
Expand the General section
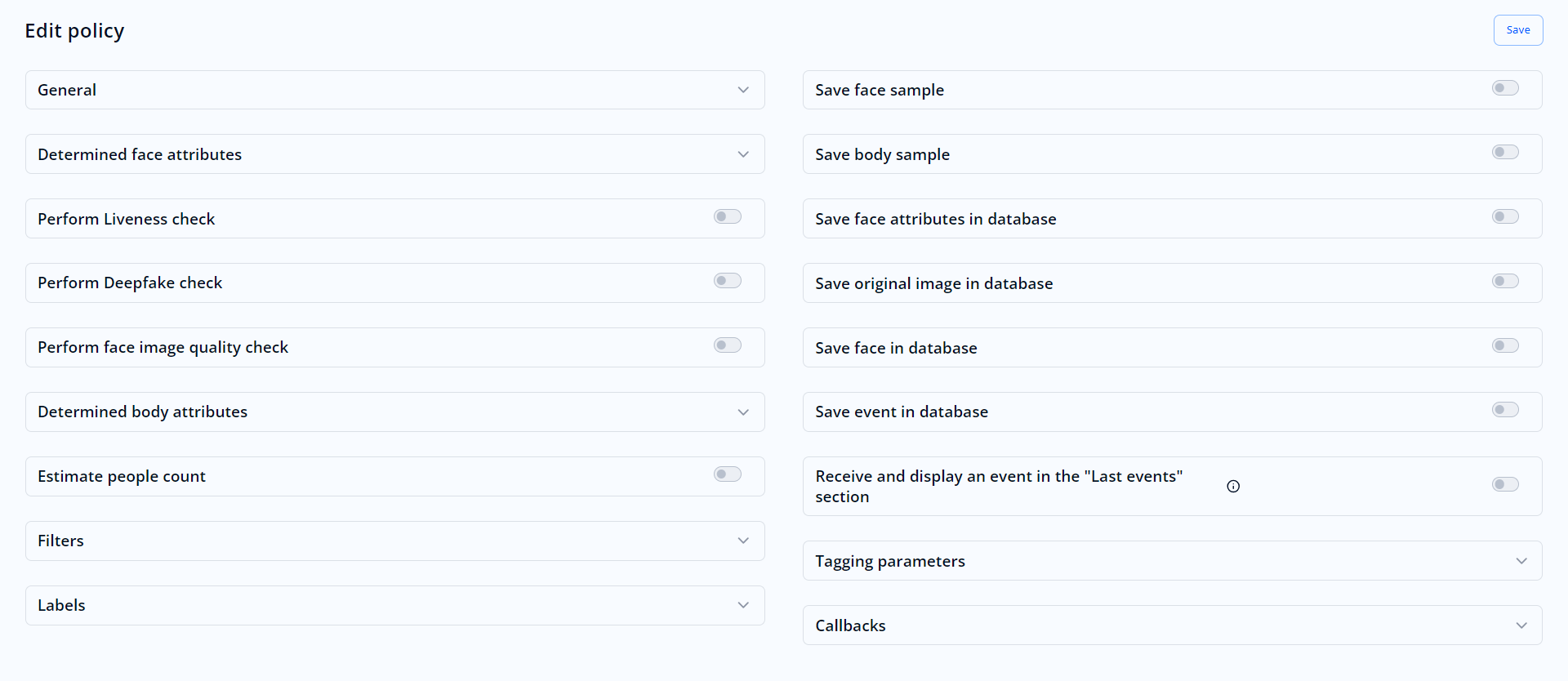(742, 90)
